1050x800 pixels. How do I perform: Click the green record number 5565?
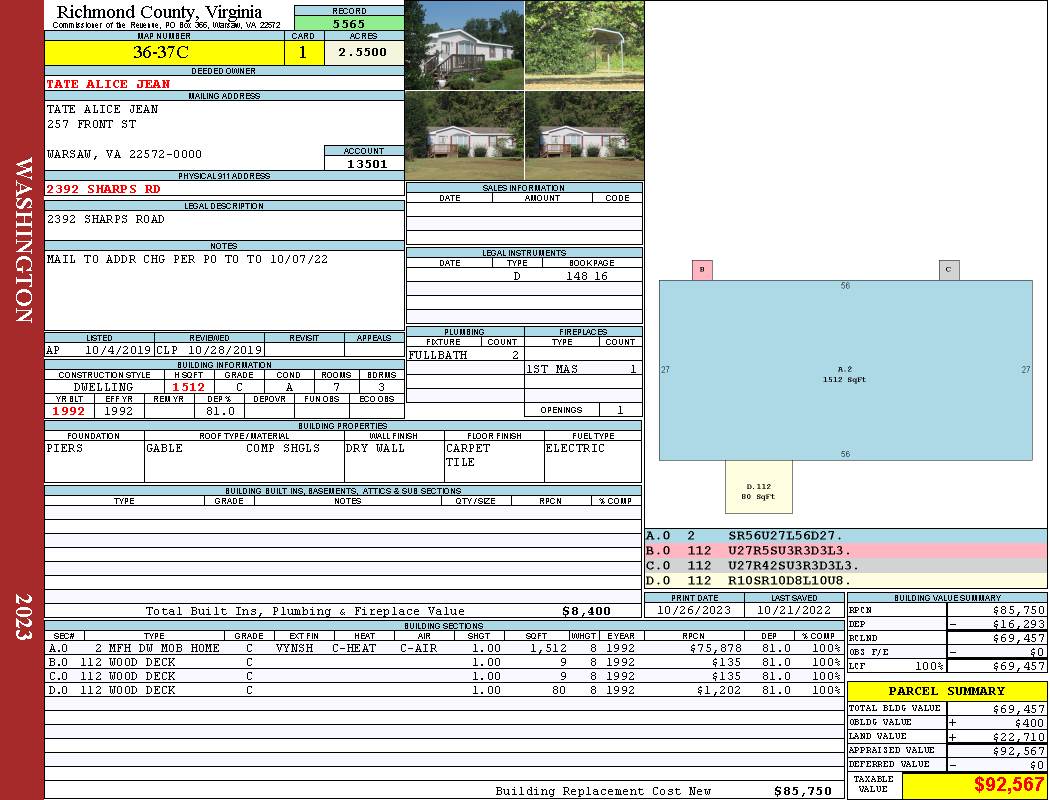coord(348,23)
